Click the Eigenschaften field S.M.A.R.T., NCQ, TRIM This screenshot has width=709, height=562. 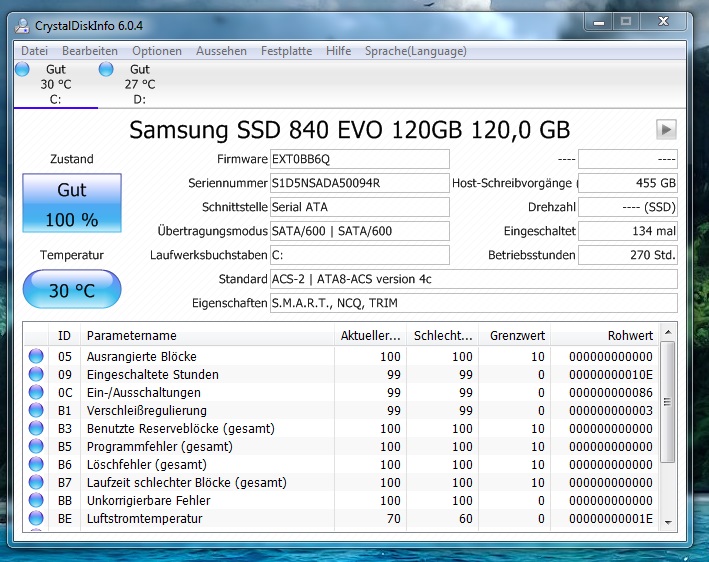coord(474,303)
